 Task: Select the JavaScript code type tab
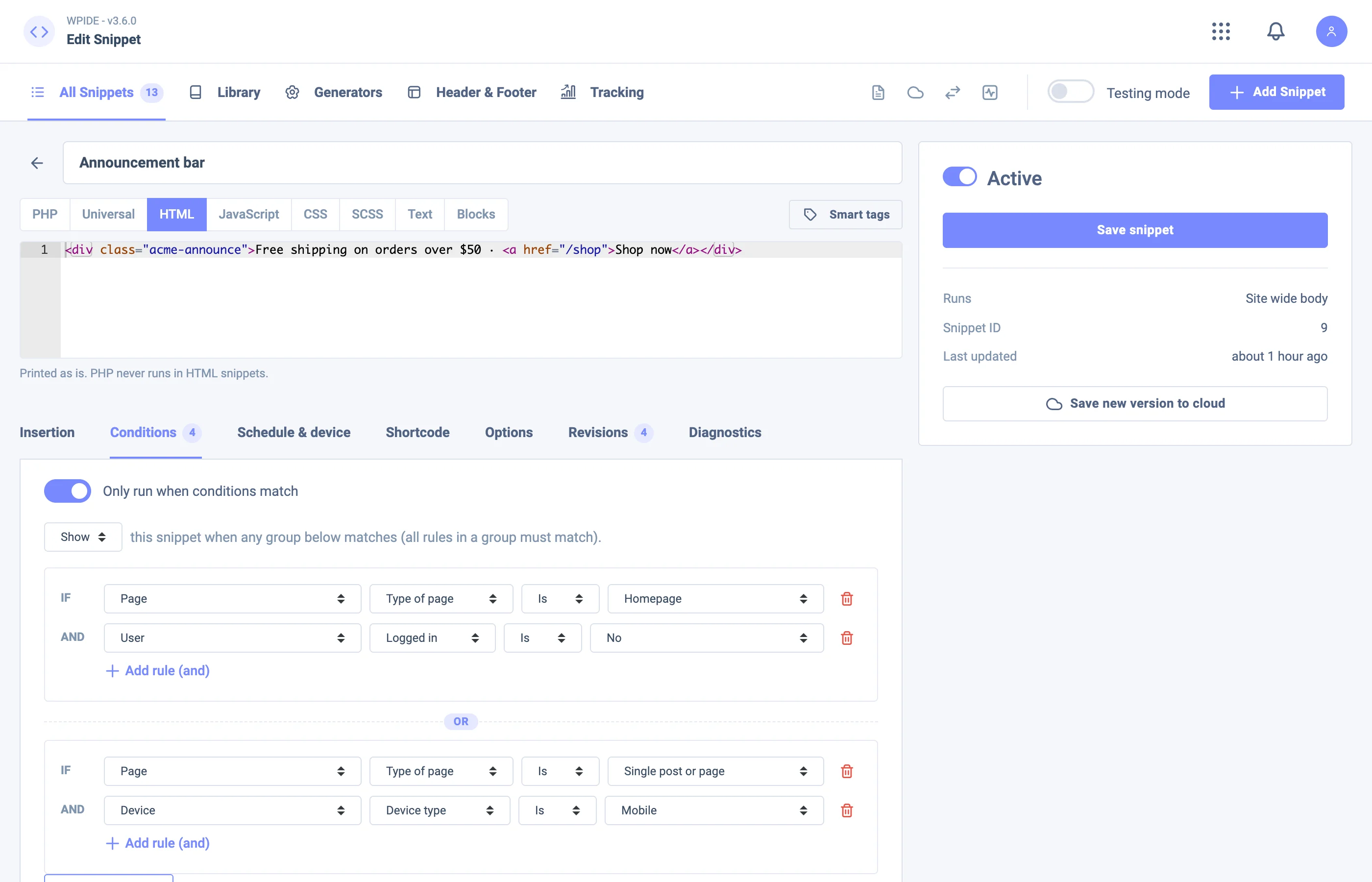248,214
